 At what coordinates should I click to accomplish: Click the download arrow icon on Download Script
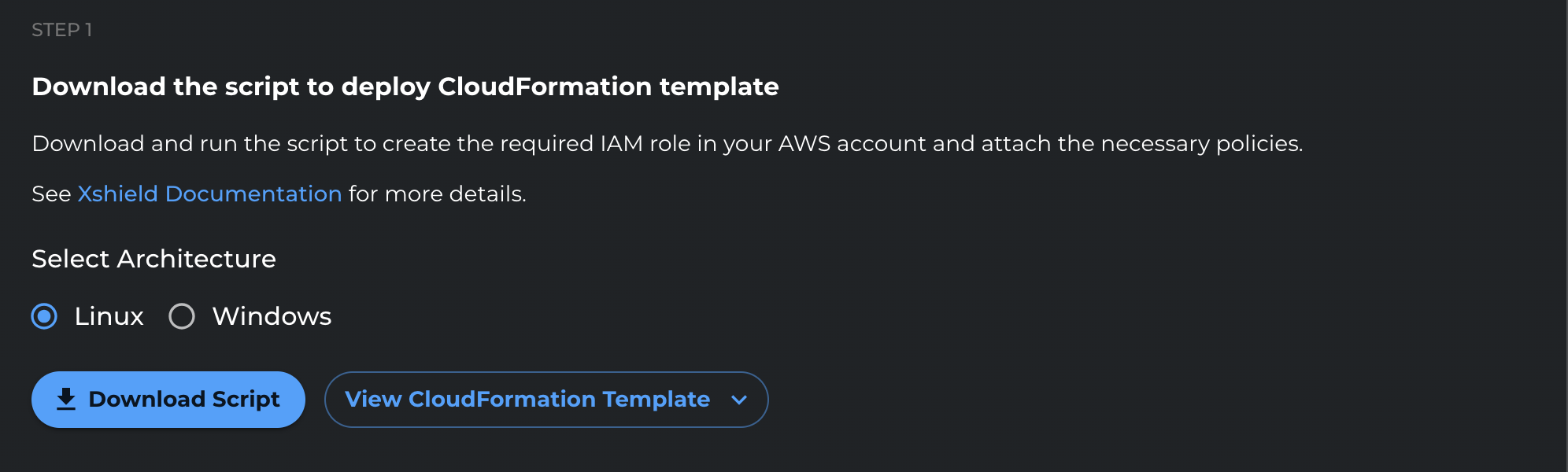point(66,399)
